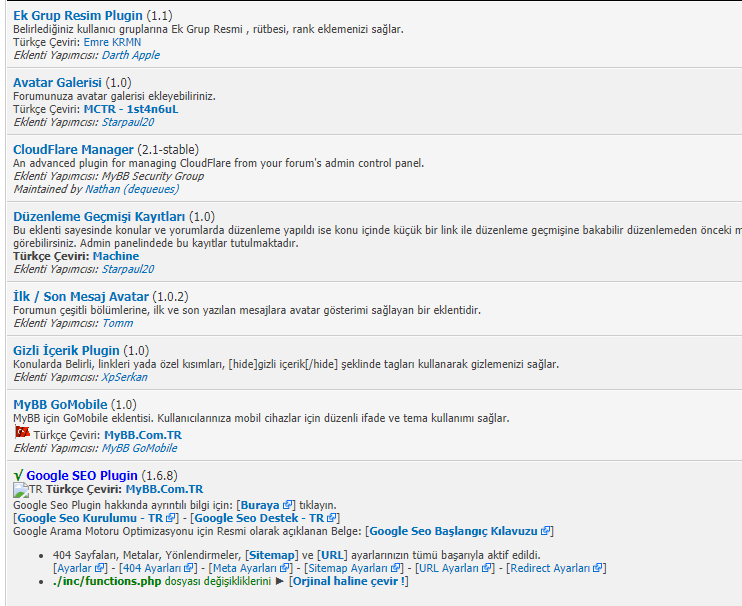Click the external-link icon beside Buraya
The height and width of the screenshot is (606, 742).
[x=287, y=505]
